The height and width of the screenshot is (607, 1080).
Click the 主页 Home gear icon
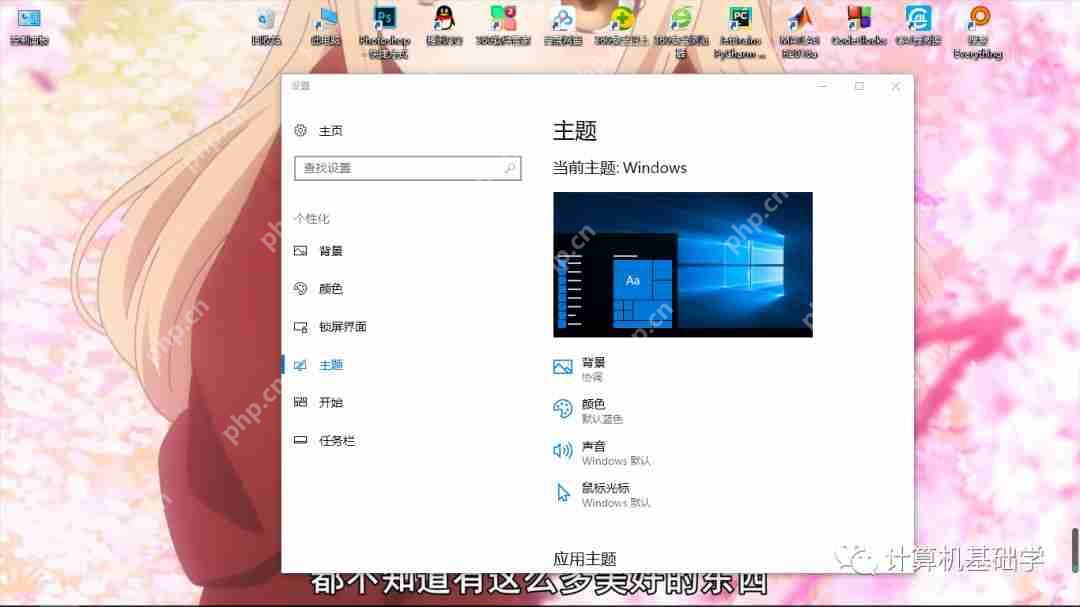point(300,130)
